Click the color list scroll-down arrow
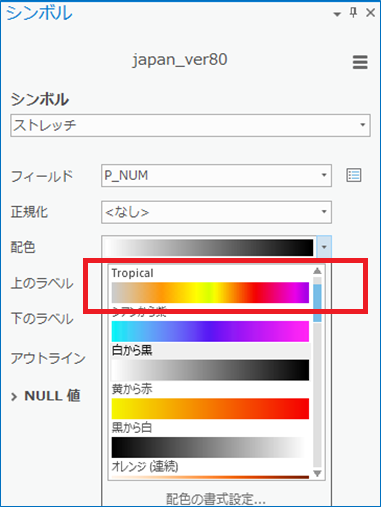Viewport: 381px width, 507px height. (x=317, y=473)
